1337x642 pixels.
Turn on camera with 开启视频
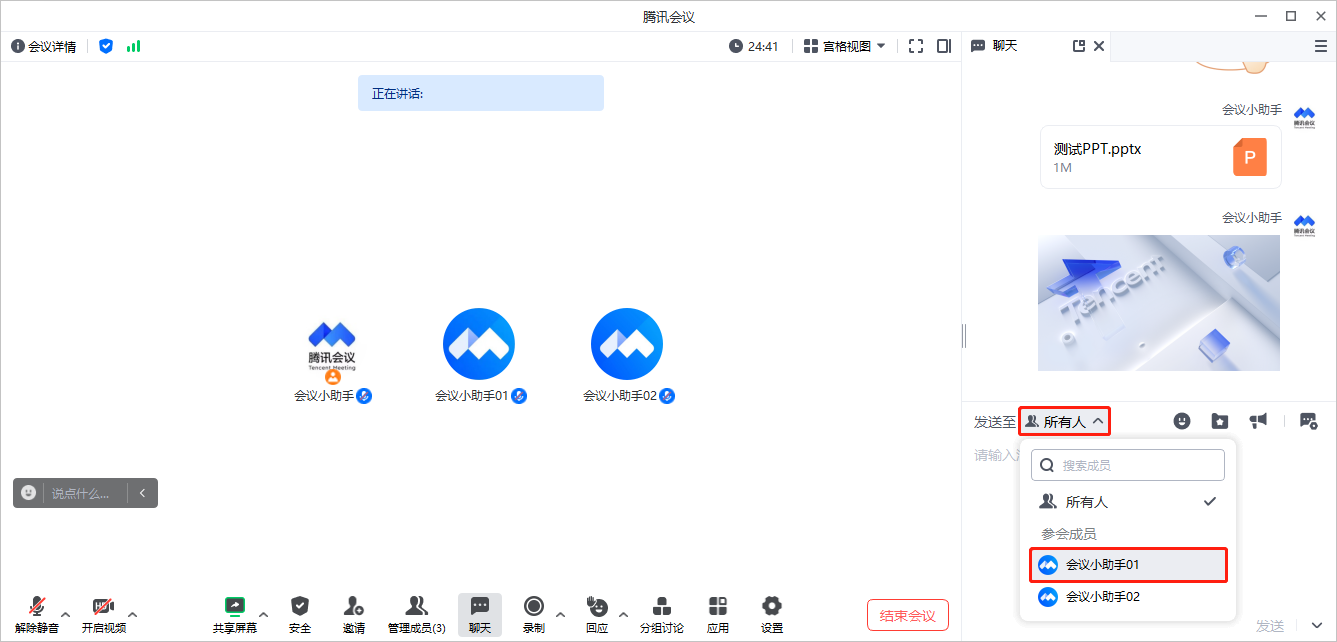103,615
